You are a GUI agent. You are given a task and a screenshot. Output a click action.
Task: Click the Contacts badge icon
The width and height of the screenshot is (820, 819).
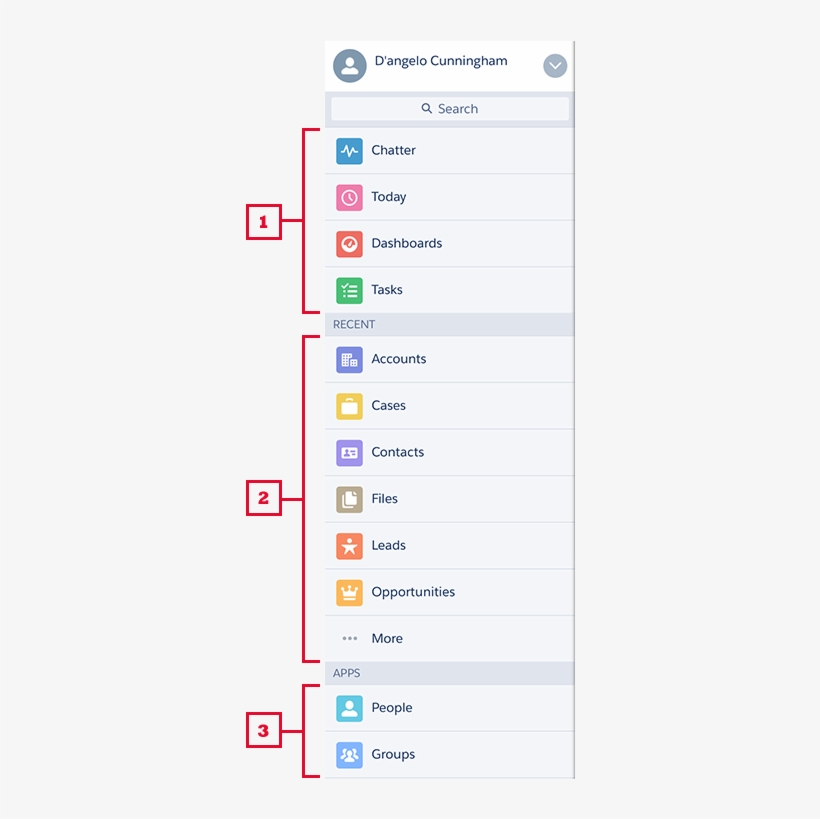click(x=349, y=452)
